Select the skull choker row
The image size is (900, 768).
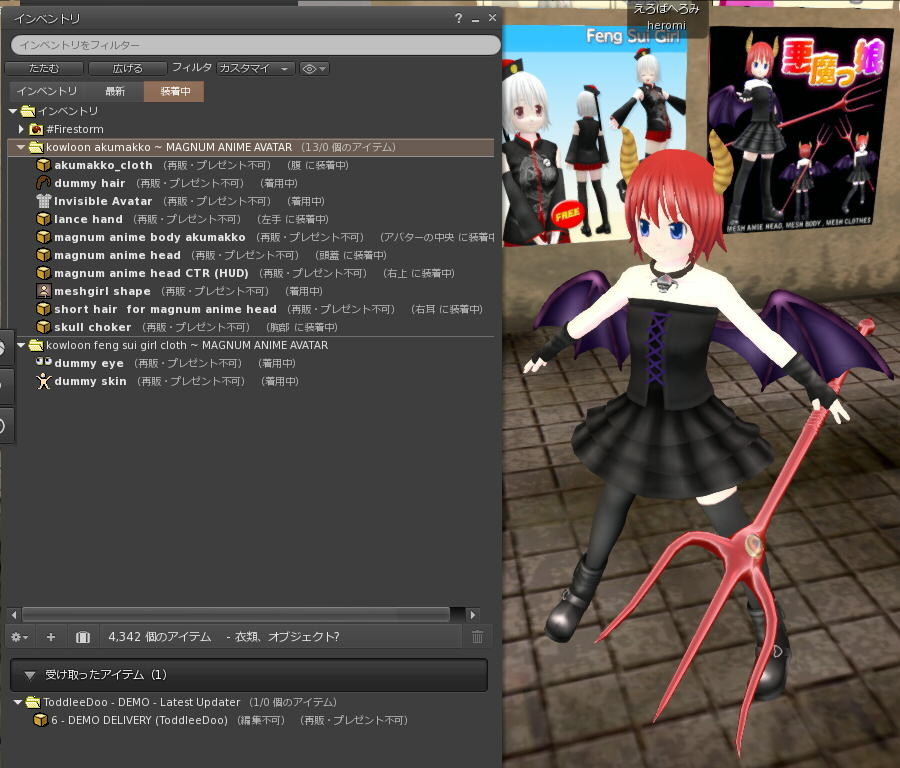(x=251, y=327)
